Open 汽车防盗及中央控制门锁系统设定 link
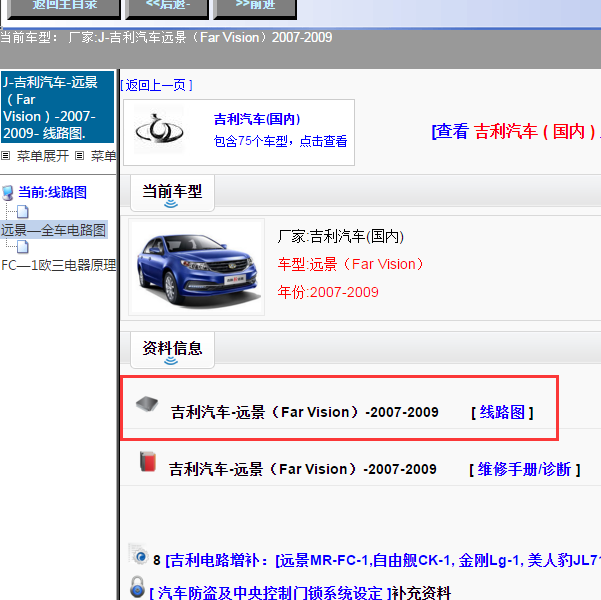The image size is (601, 600). pyautogui.click(x=270, y=593)
